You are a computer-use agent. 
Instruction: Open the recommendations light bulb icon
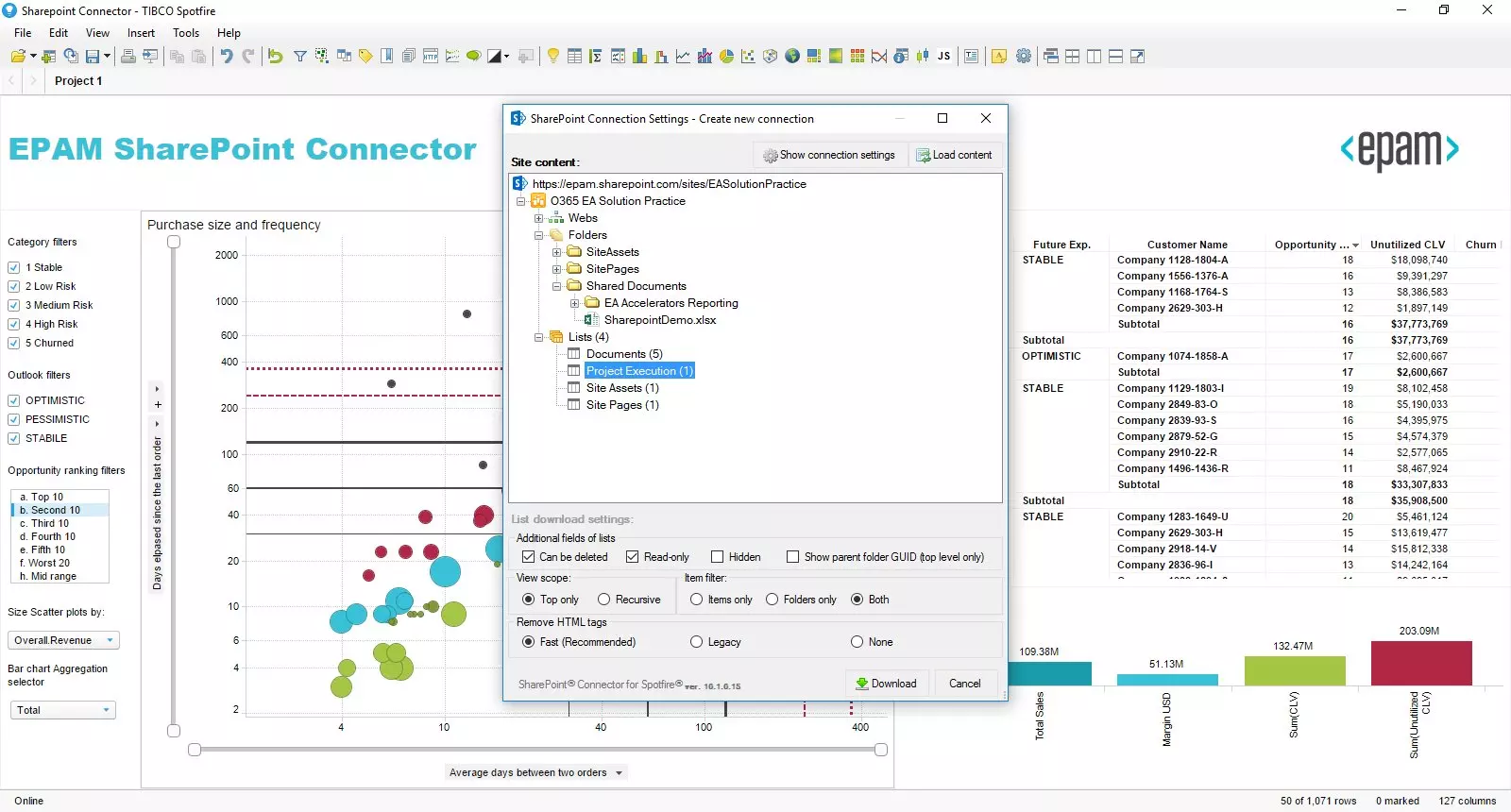(552, 56)
